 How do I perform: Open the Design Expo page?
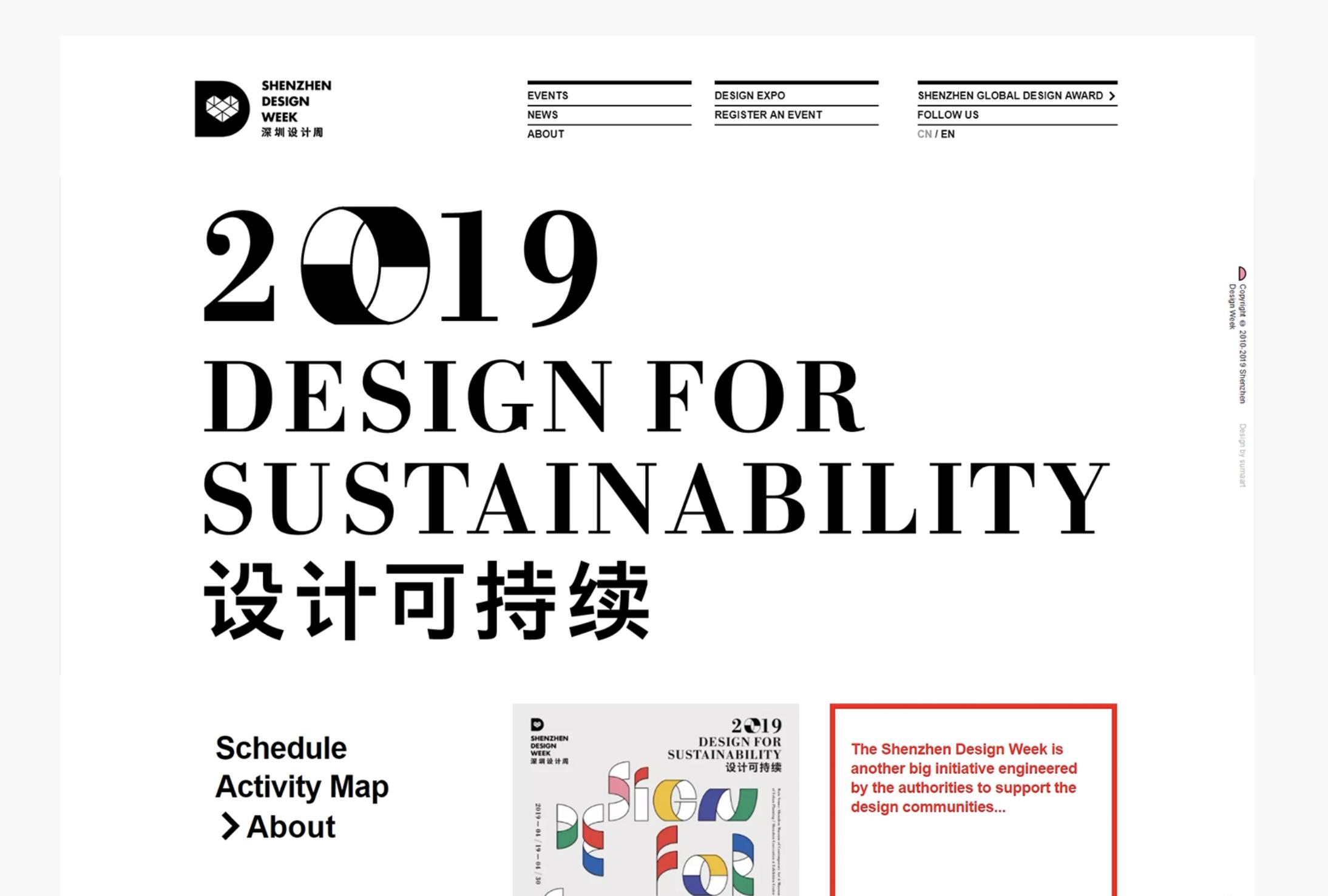(749, 95)
